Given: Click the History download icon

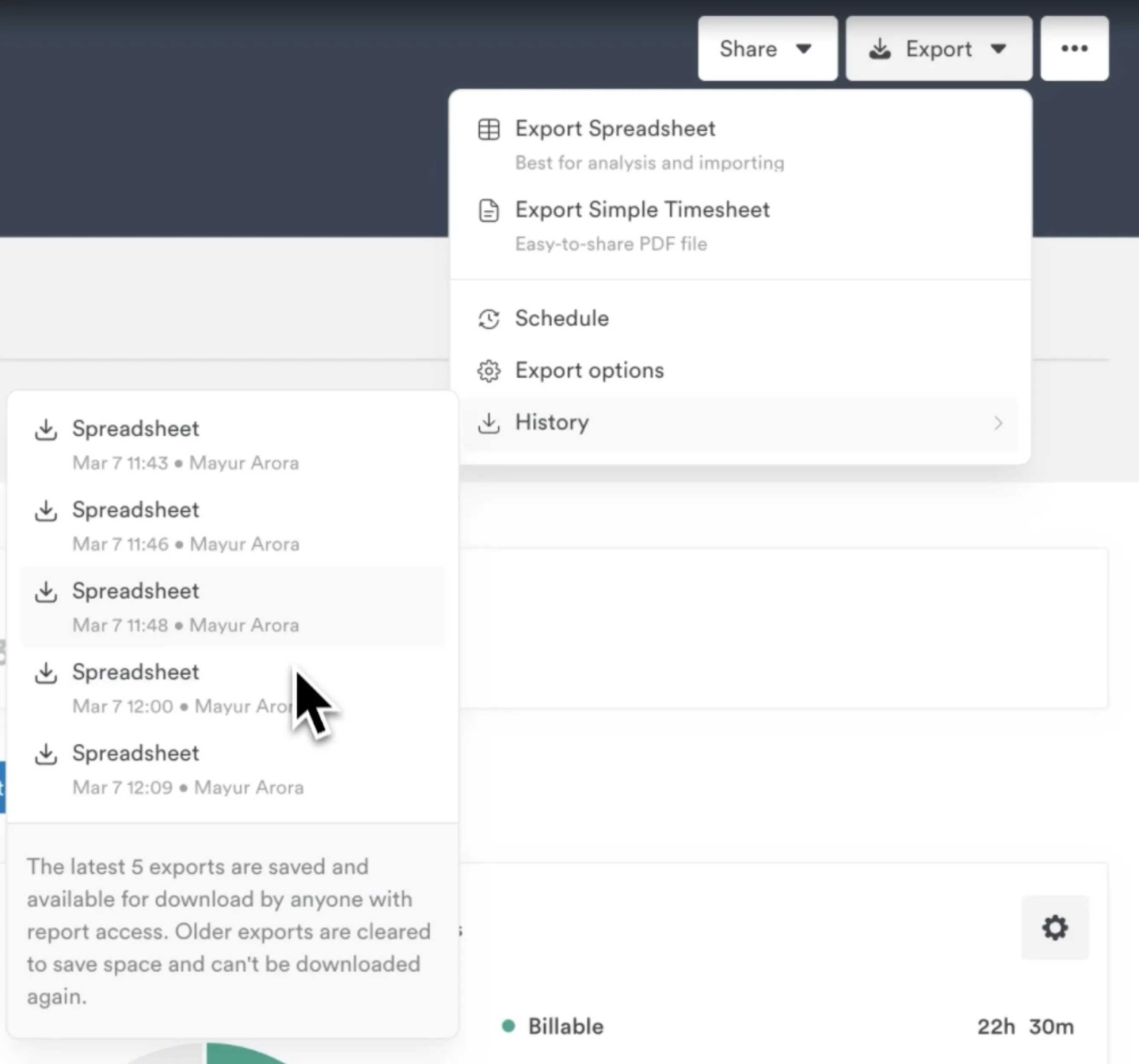Looking at the screenshot, I should coord(489,423).
